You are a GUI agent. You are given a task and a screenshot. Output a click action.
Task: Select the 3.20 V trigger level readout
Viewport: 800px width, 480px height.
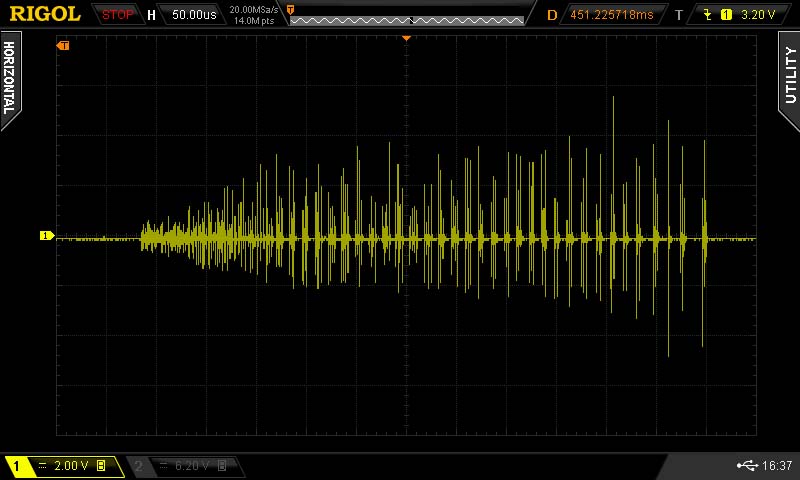758,15
